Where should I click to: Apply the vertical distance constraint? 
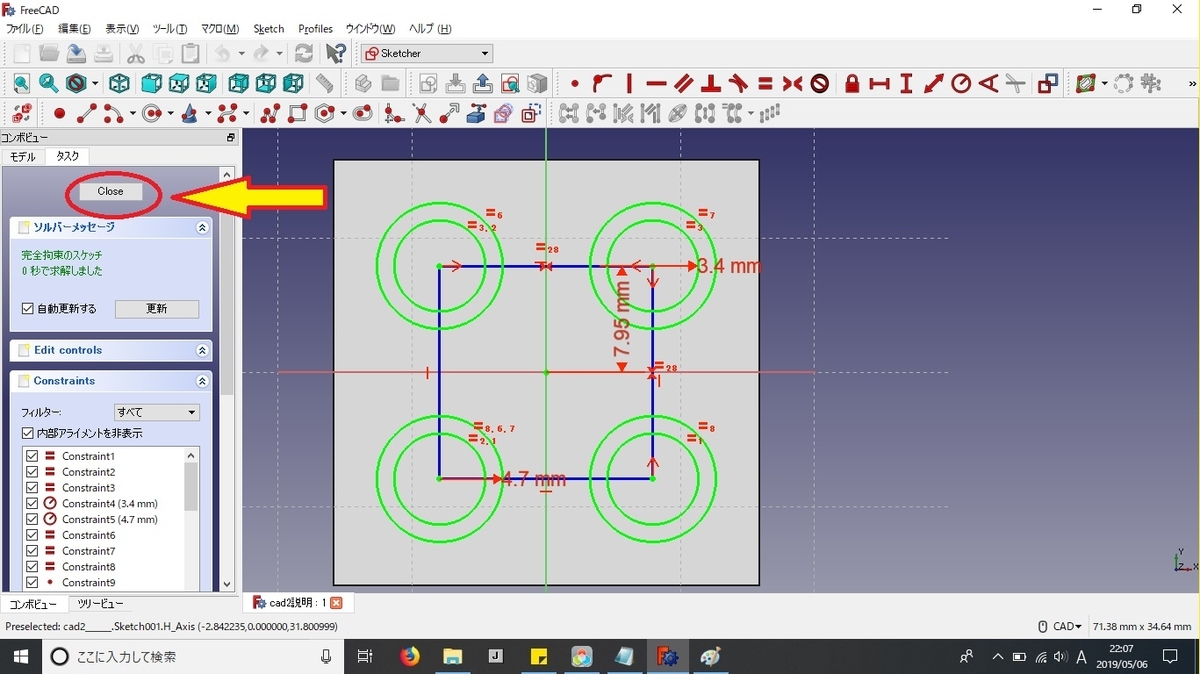(907, 84)
